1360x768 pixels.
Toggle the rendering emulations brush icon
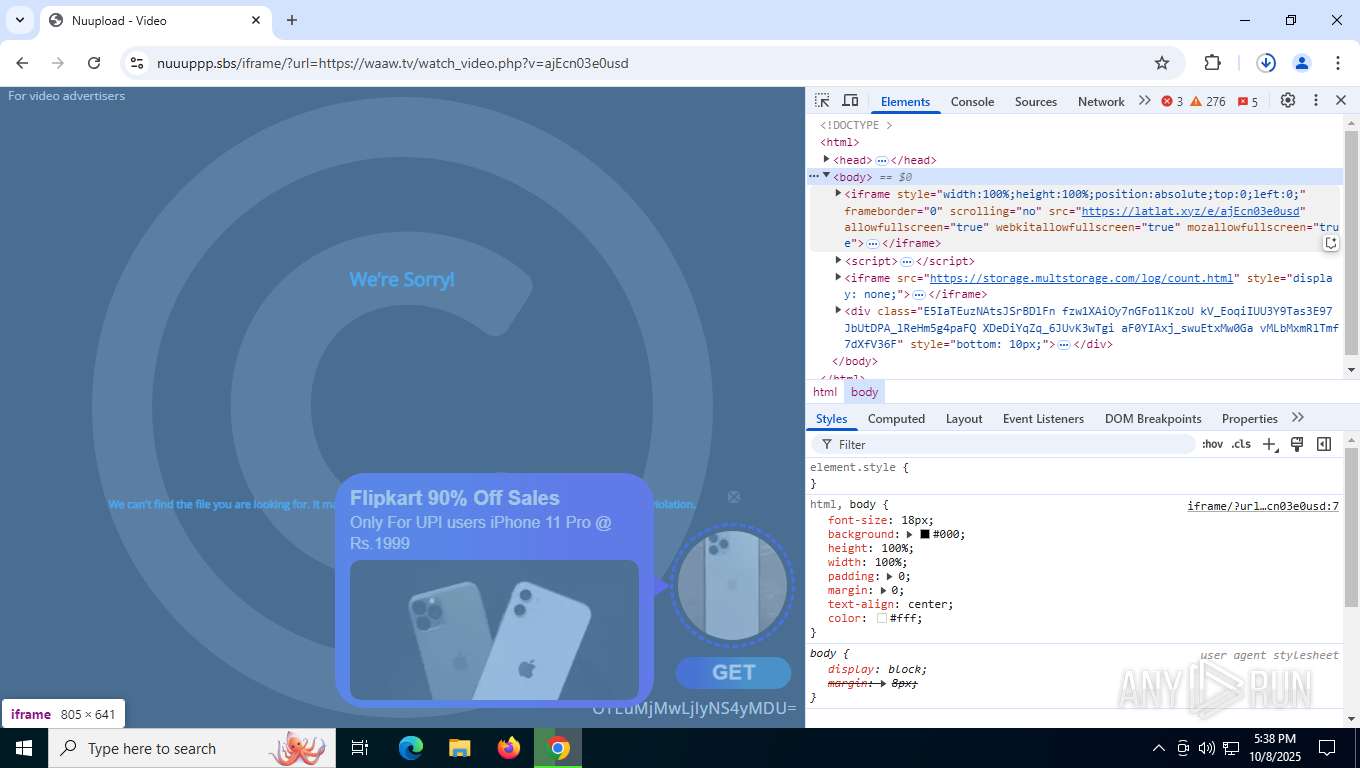pyautogui.click(x=1297, y=444)
